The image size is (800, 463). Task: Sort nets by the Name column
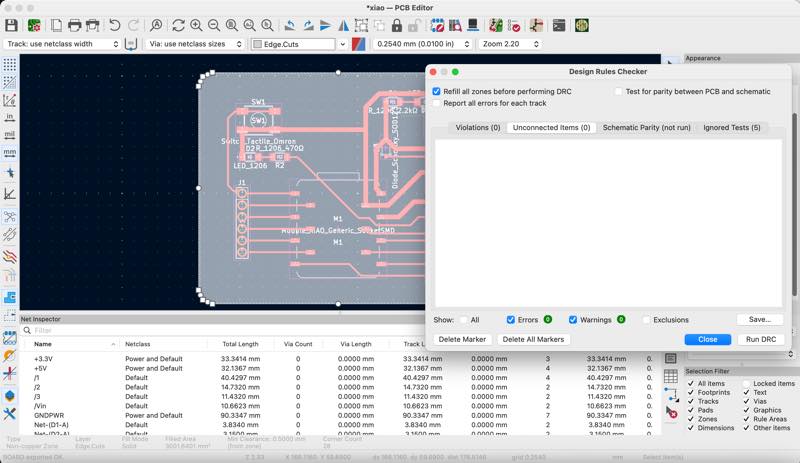pos(43,344)
